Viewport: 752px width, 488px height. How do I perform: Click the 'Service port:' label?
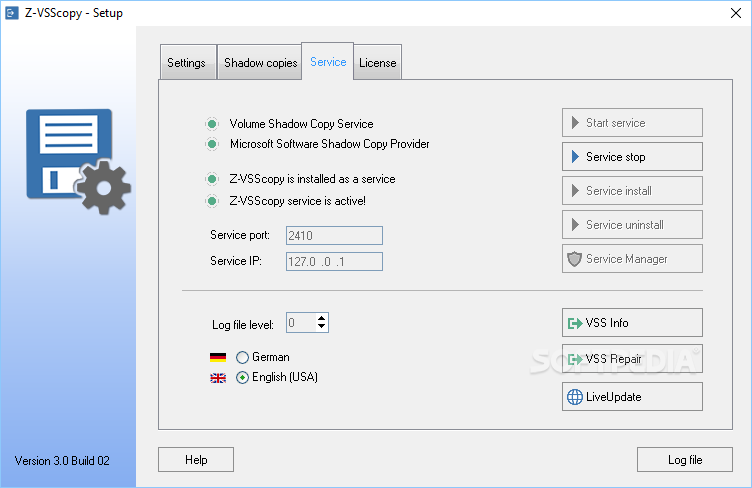tap(240, 235)
